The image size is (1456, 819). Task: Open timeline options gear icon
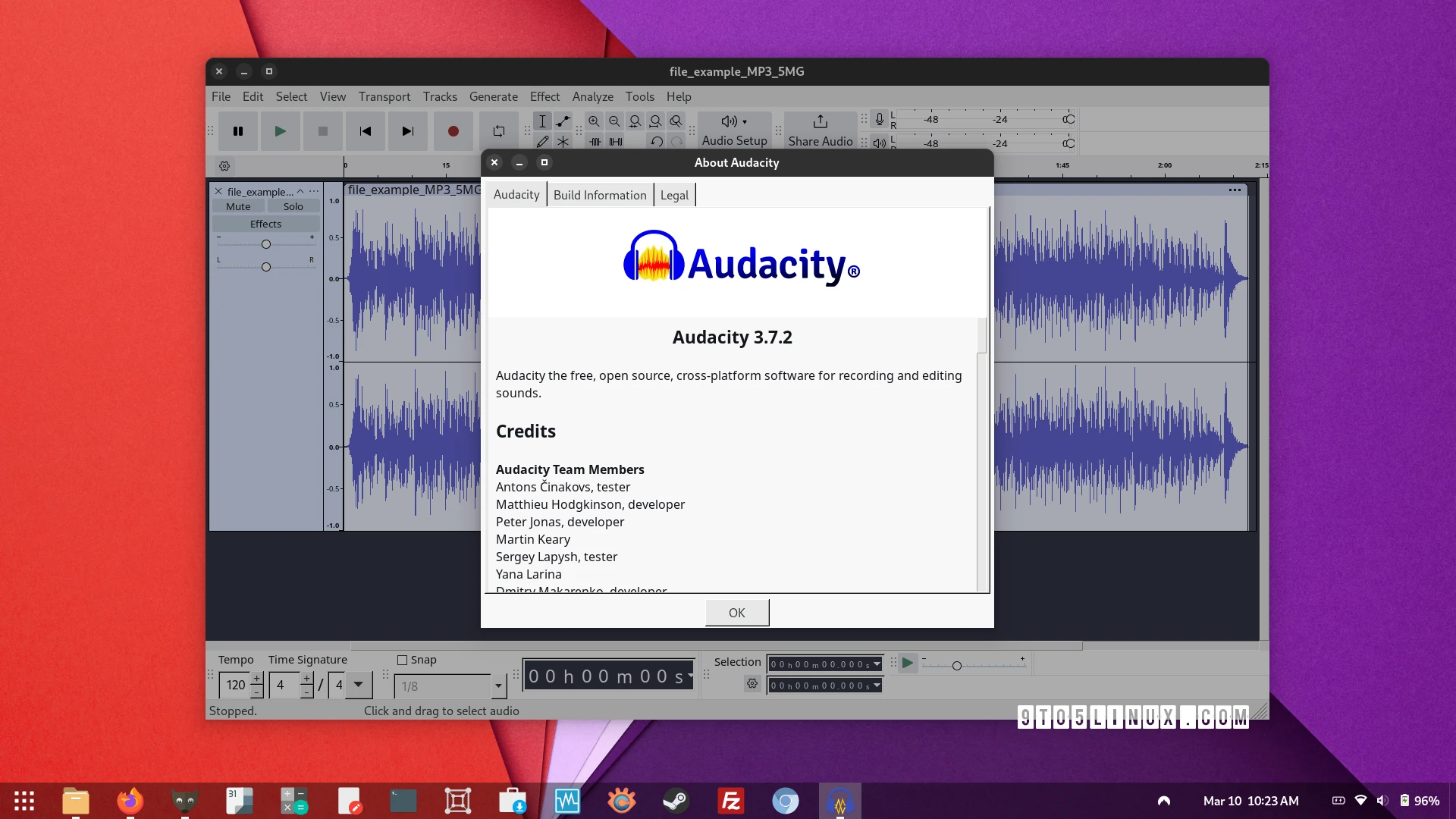(x=224, y=166)
